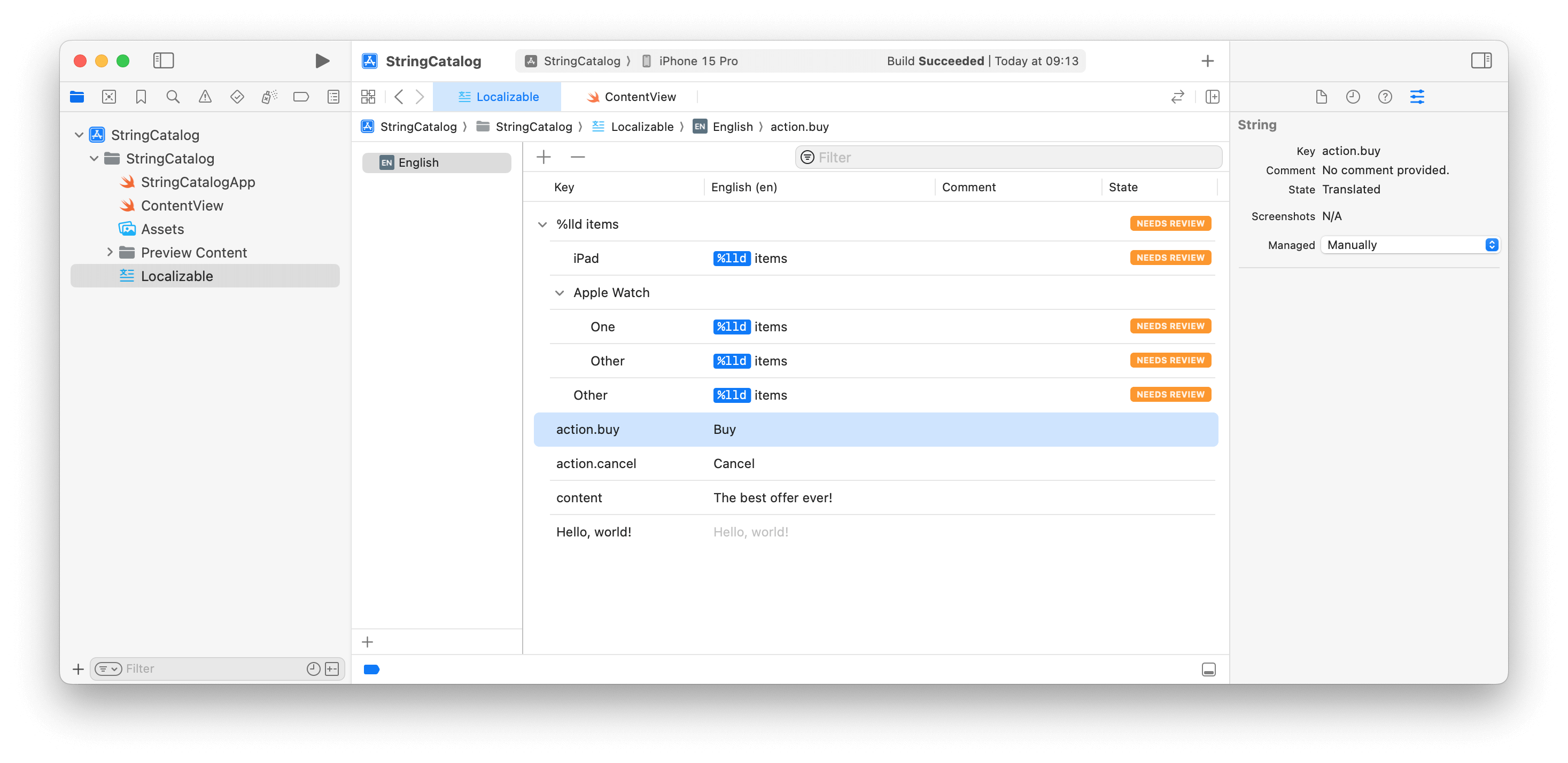Click the %lld token in the iPad row
The image size is (1568, 763).
pyautogui.click(x=731, y=258)
